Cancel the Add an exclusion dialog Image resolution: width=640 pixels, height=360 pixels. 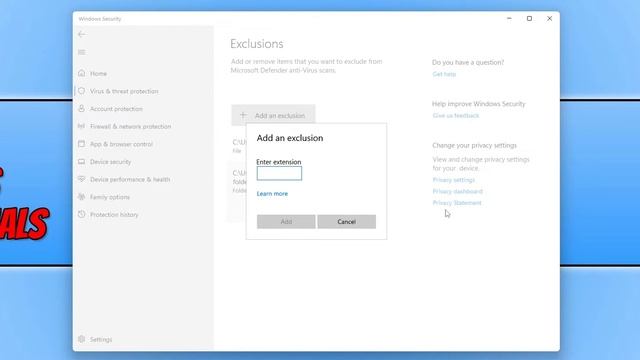coord(347,222)
